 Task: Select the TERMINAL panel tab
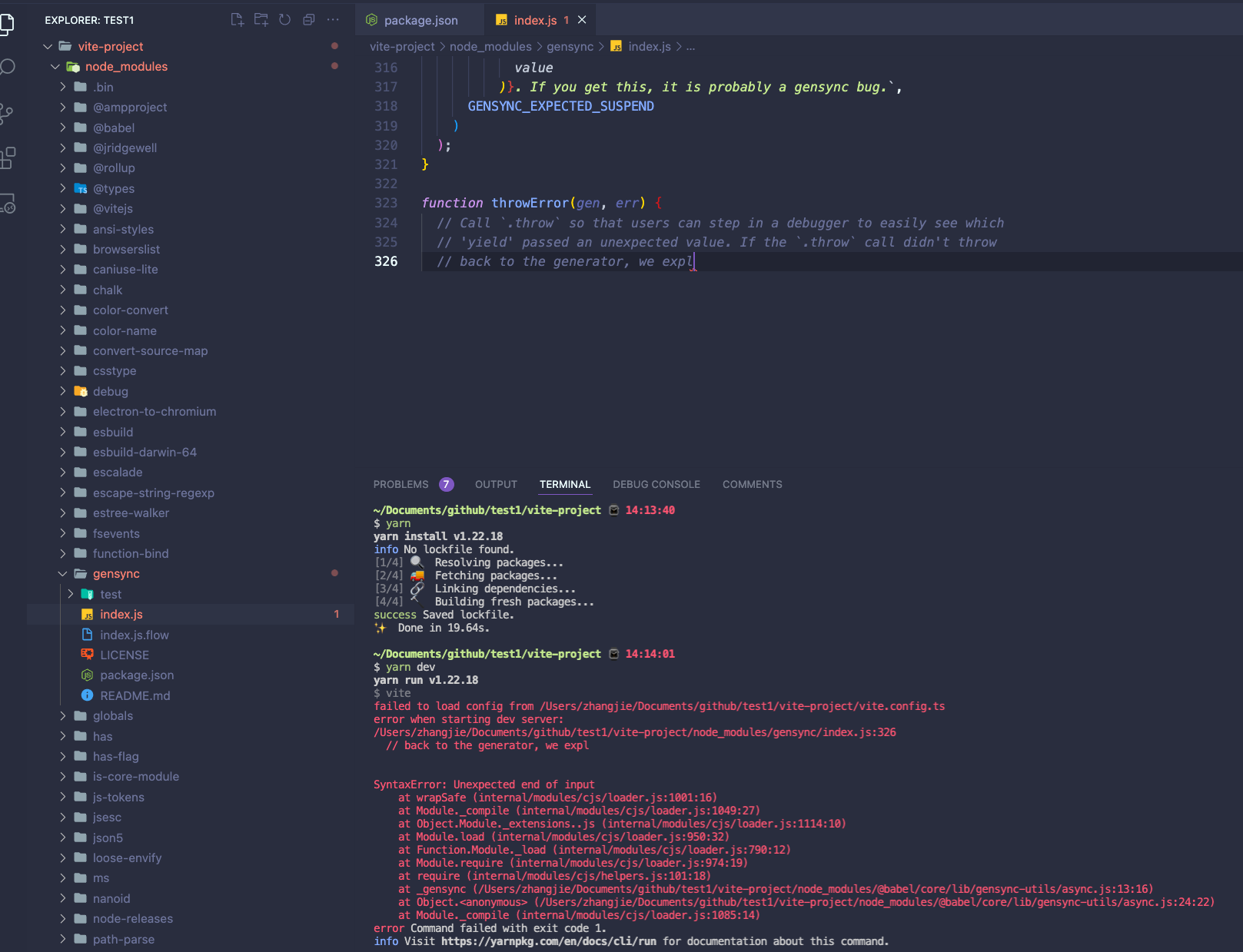pos(565,484)
